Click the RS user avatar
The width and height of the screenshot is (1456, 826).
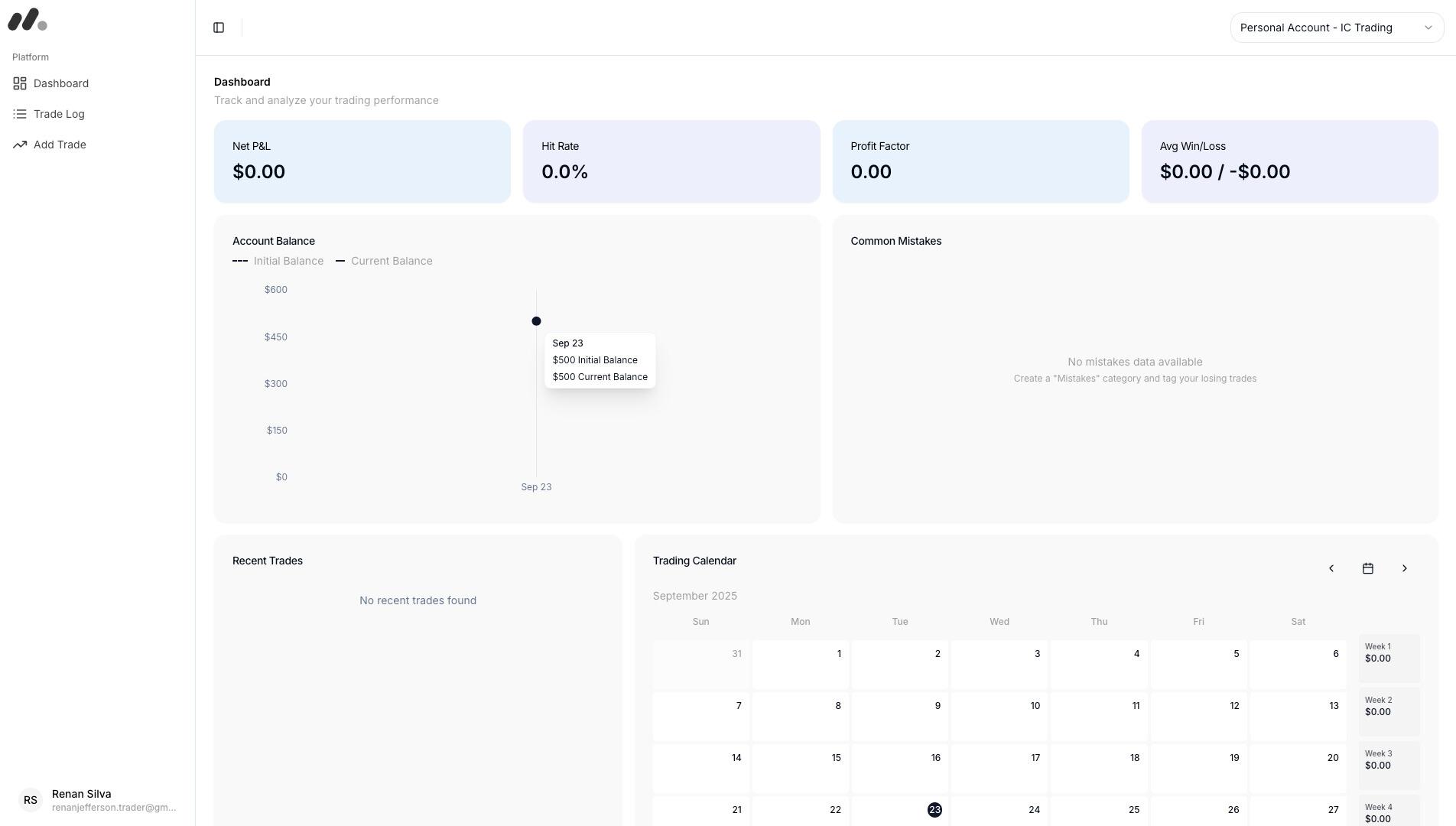(31, 800)
